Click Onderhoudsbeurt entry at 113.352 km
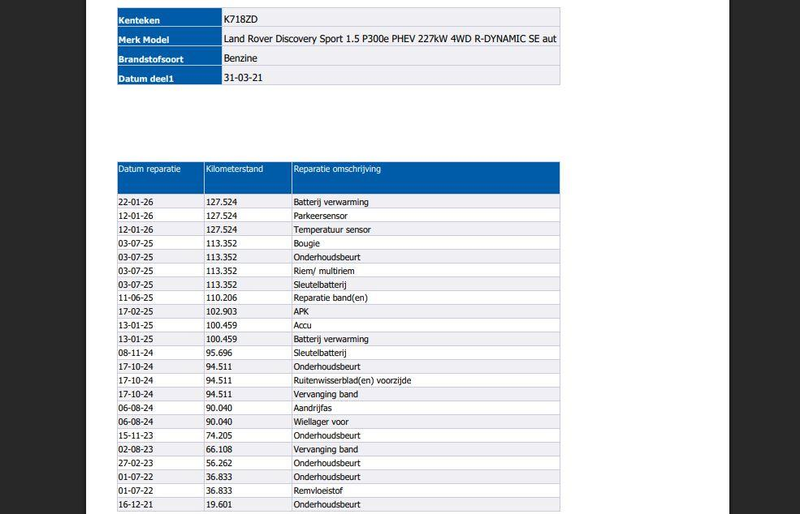 [x=327, y=257]
